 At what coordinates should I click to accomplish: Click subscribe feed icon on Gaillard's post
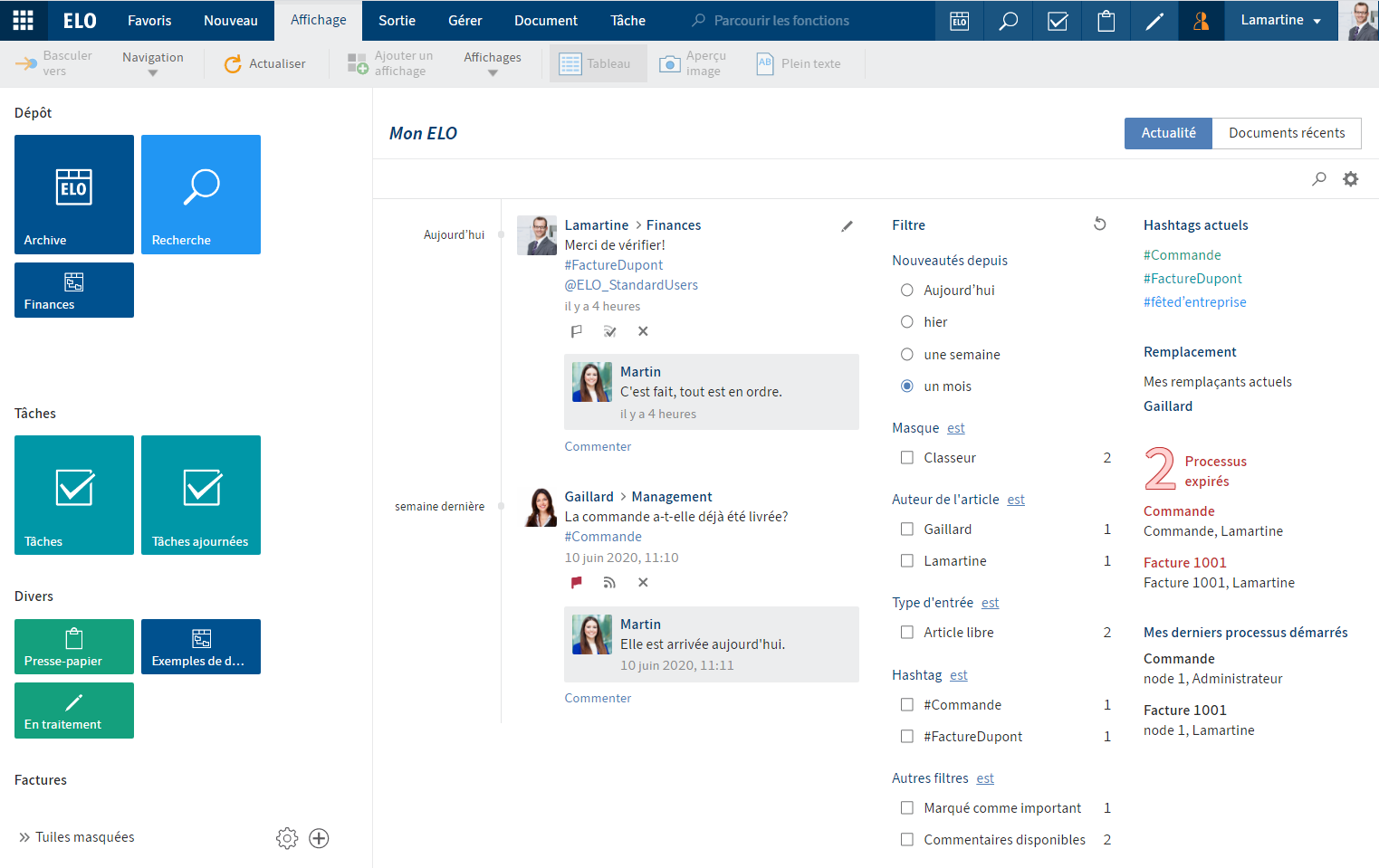coord(609,583)
